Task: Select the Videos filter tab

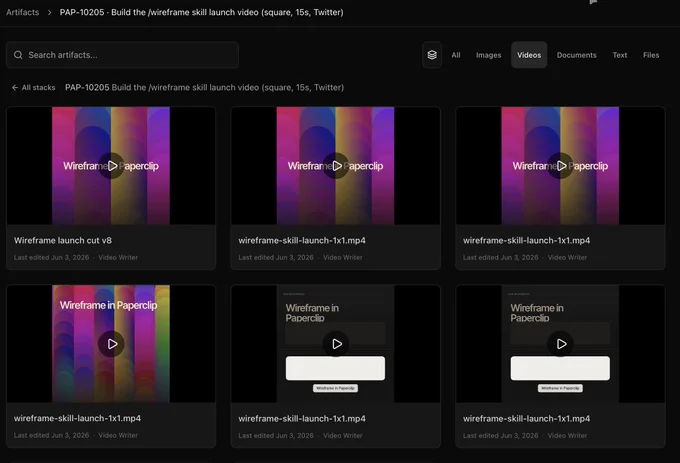Action: pyautogui.click(x=529, y=55)
